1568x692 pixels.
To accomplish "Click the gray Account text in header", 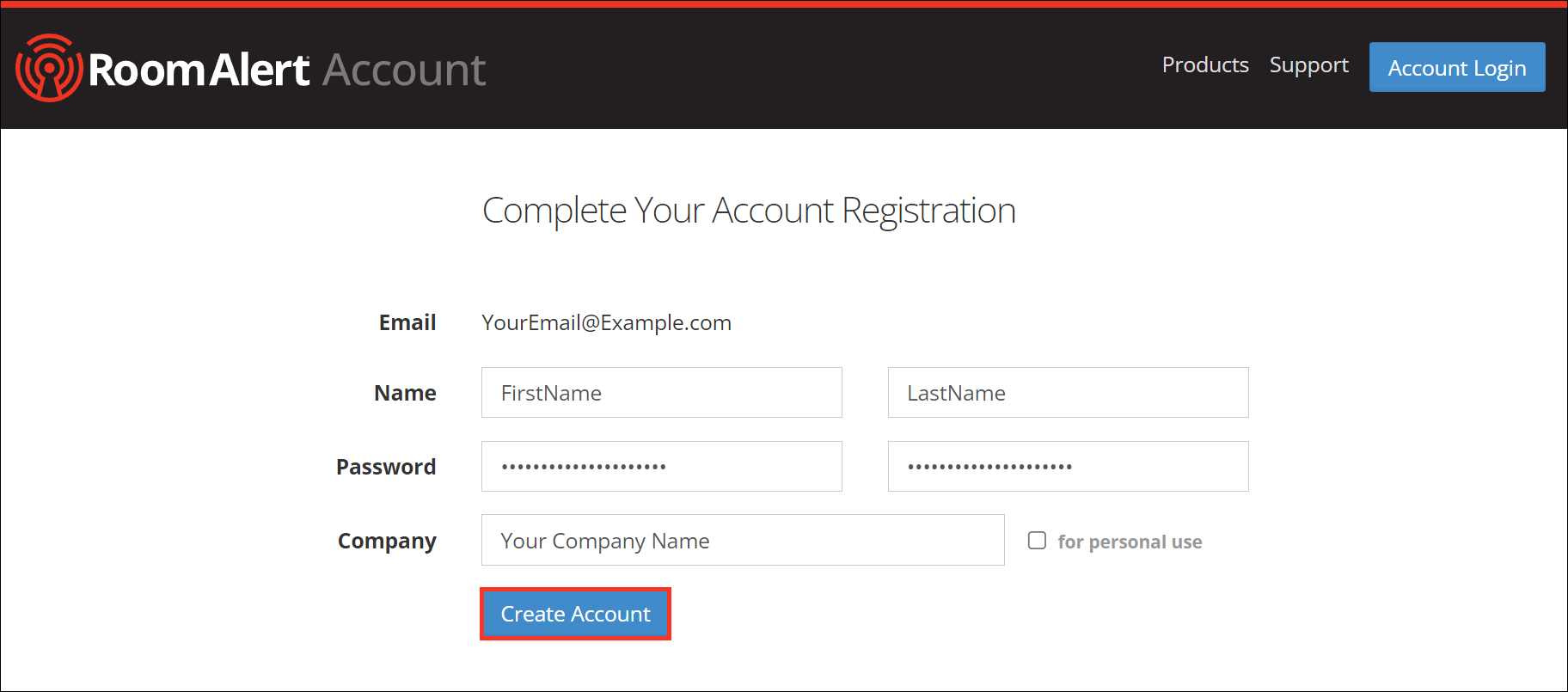I will pyautogui.click(x=404, y=70).
